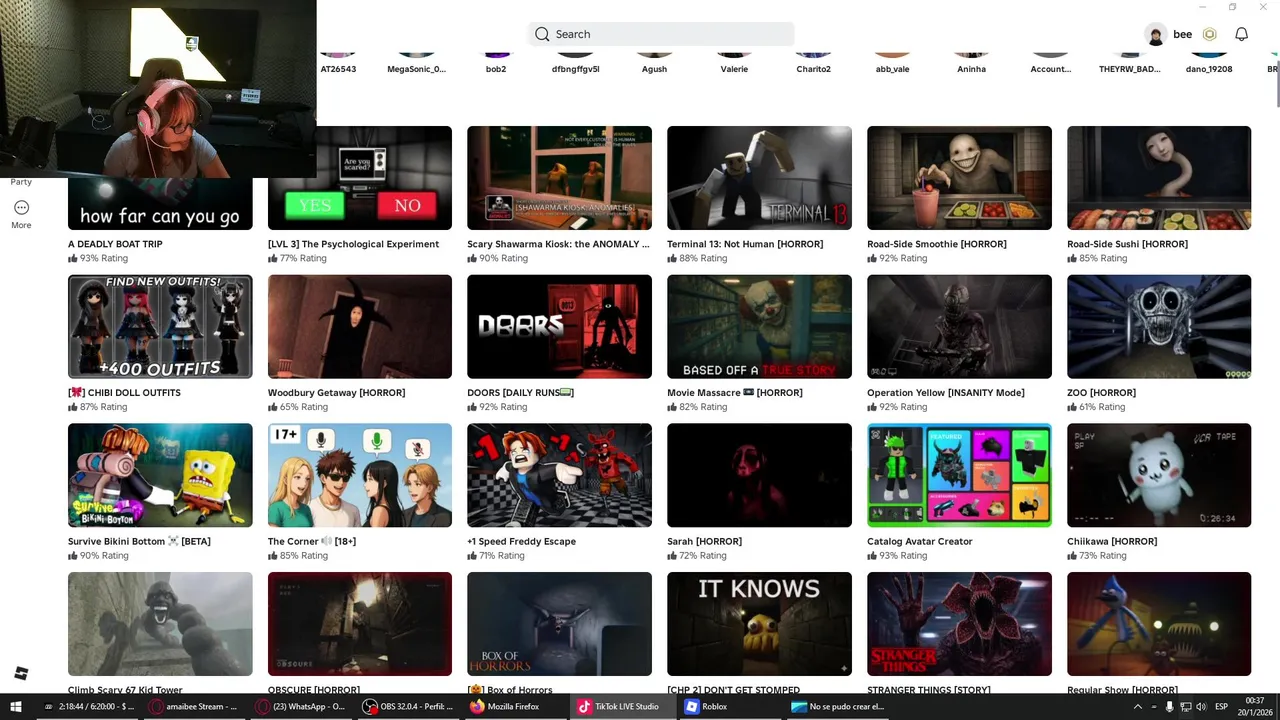Click the Terminal 13: Not Human title
This screenshot has width=1280, height=720.
[745, 244]
